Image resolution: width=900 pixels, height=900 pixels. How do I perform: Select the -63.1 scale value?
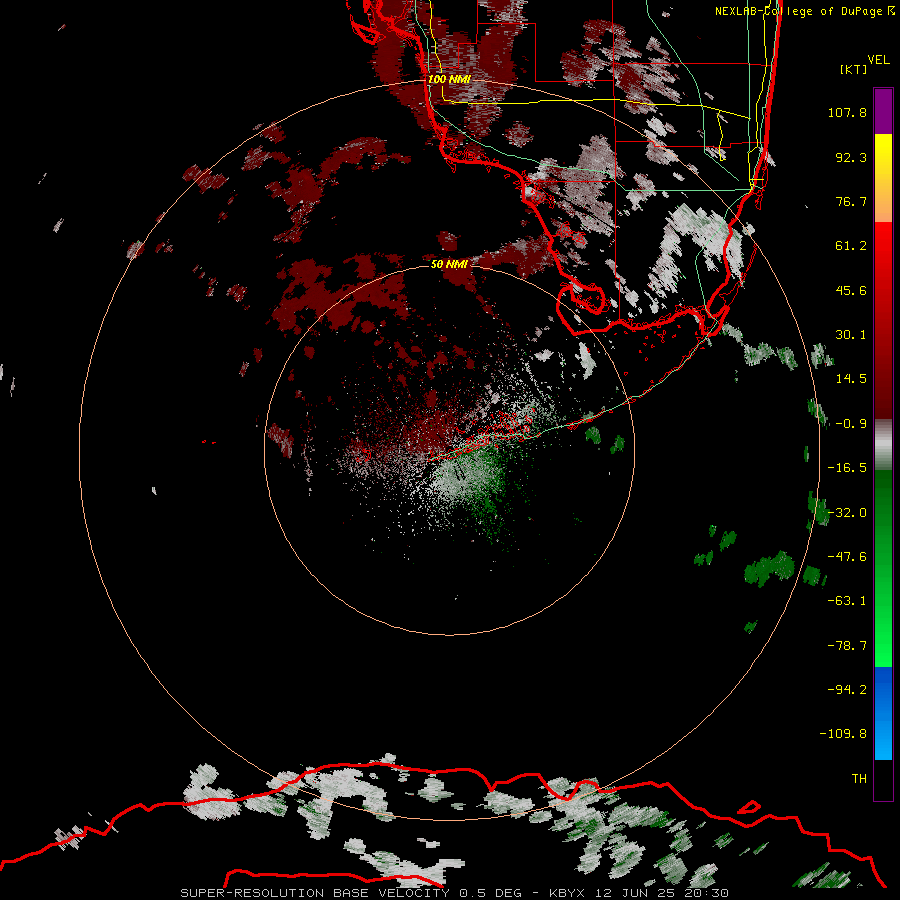pyautogui.click(x=847, y=601)
